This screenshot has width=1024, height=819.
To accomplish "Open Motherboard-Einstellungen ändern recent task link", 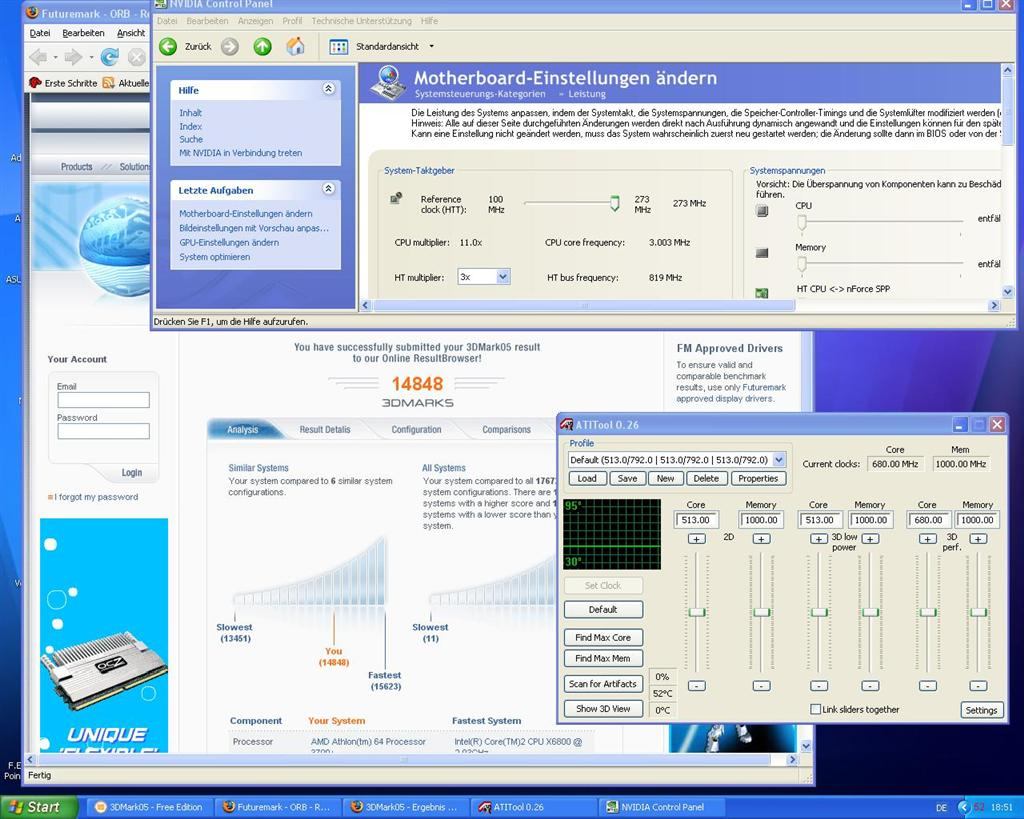I will click(x=246, y=214).
